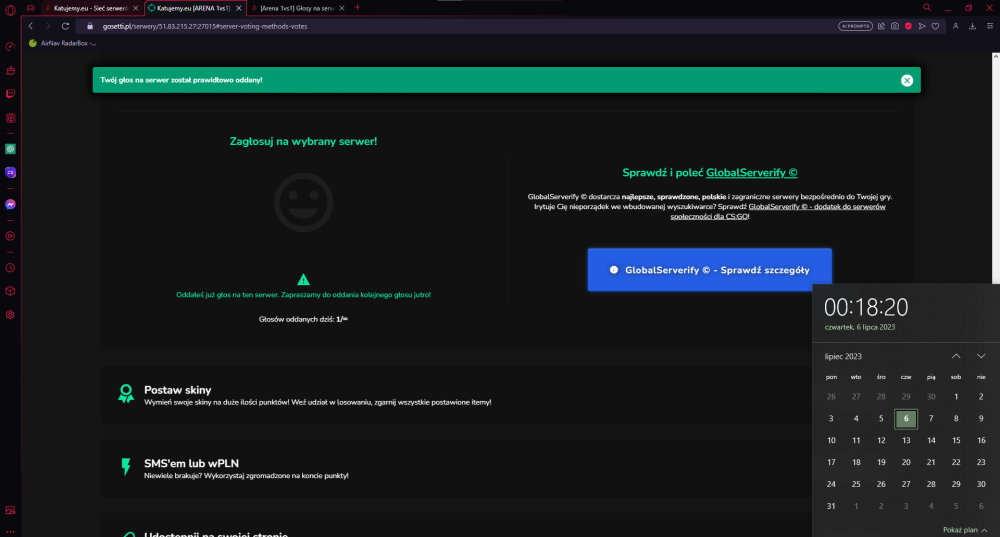Reload the current page

(65, 26)
